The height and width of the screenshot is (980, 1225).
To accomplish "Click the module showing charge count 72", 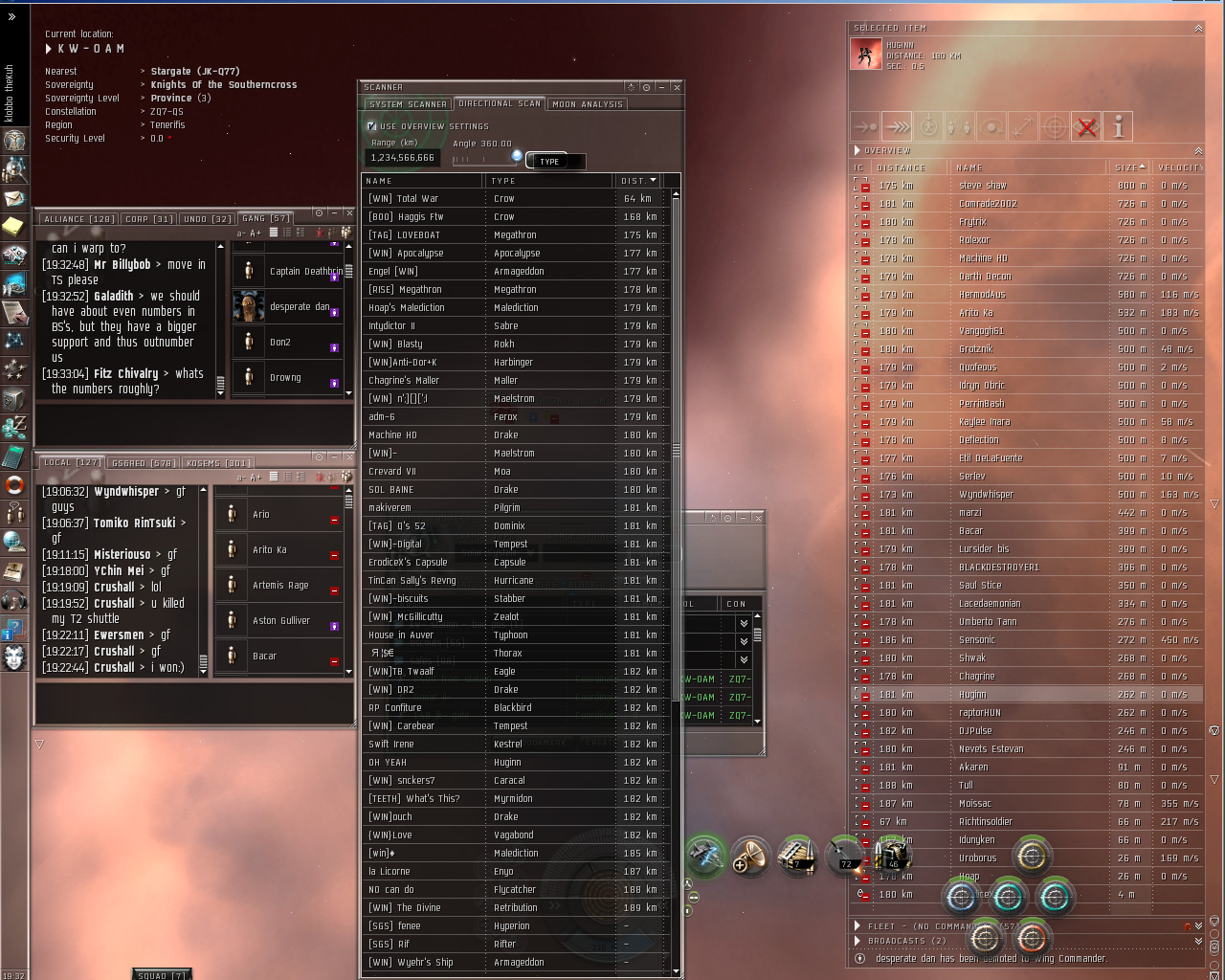I will (843, 855).
